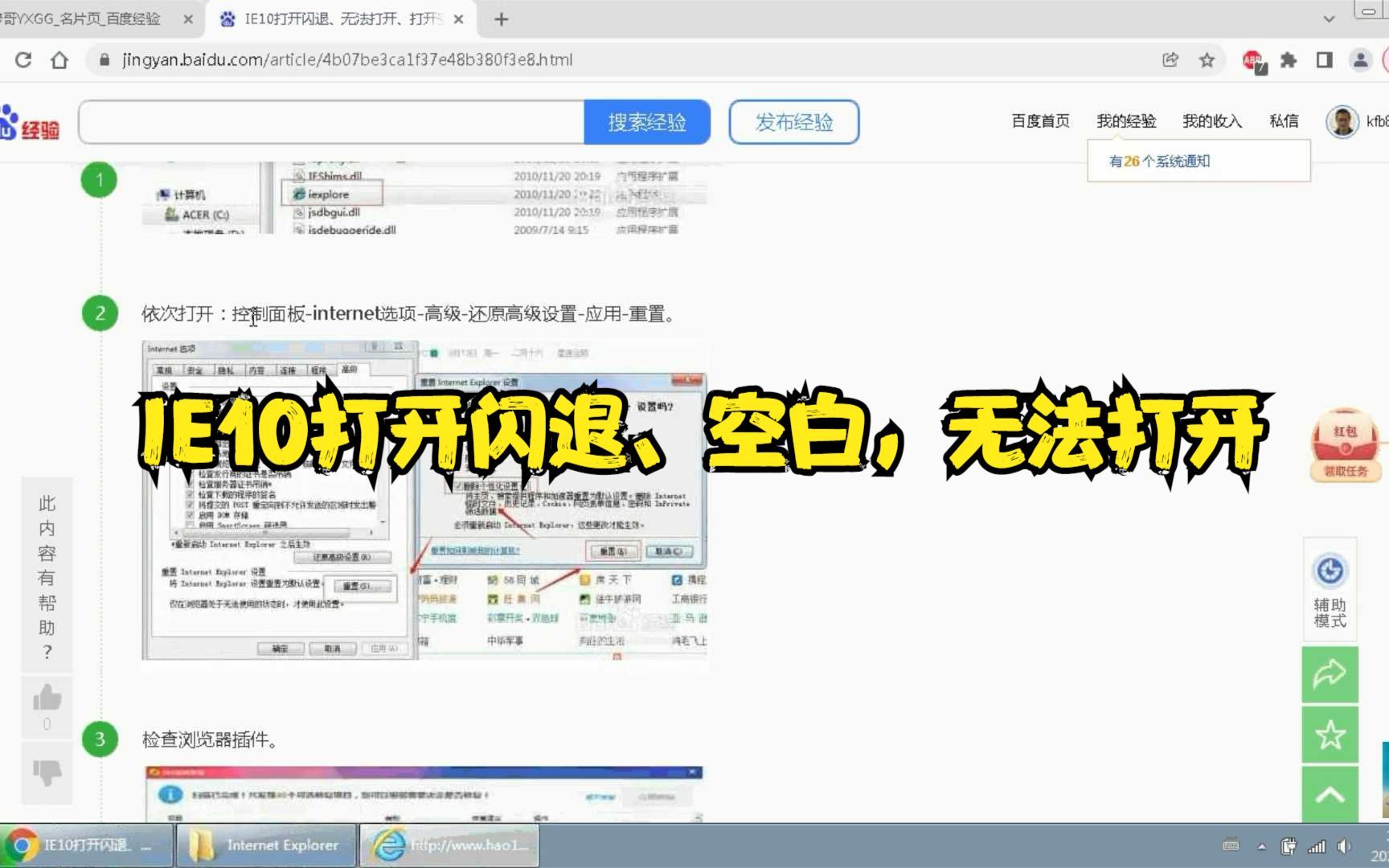Enable 辅助模式 accessibility mode
Image resolution: width=1389 pixels, height=868 pixels.
coord(1330,590)
